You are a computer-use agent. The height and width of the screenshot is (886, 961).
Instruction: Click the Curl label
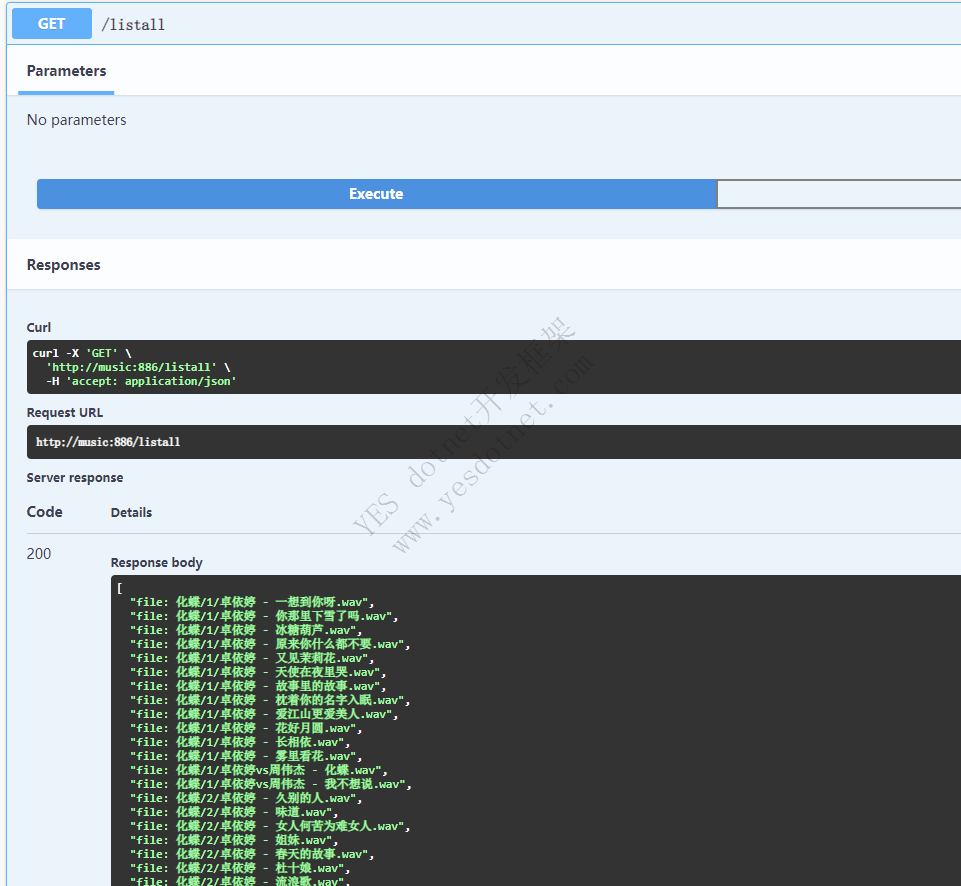pos(39,327)
